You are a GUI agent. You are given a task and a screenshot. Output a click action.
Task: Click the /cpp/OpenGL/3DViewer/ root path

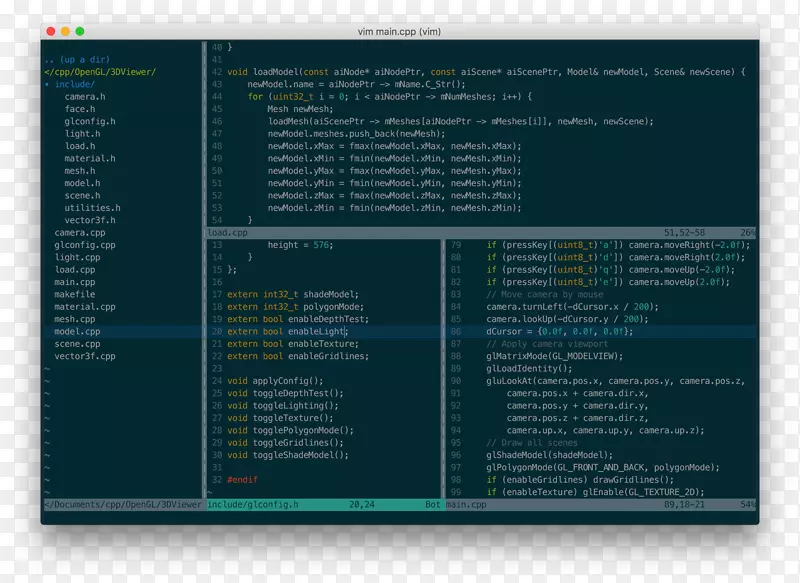pyautogui.click(x=100, y=71)
